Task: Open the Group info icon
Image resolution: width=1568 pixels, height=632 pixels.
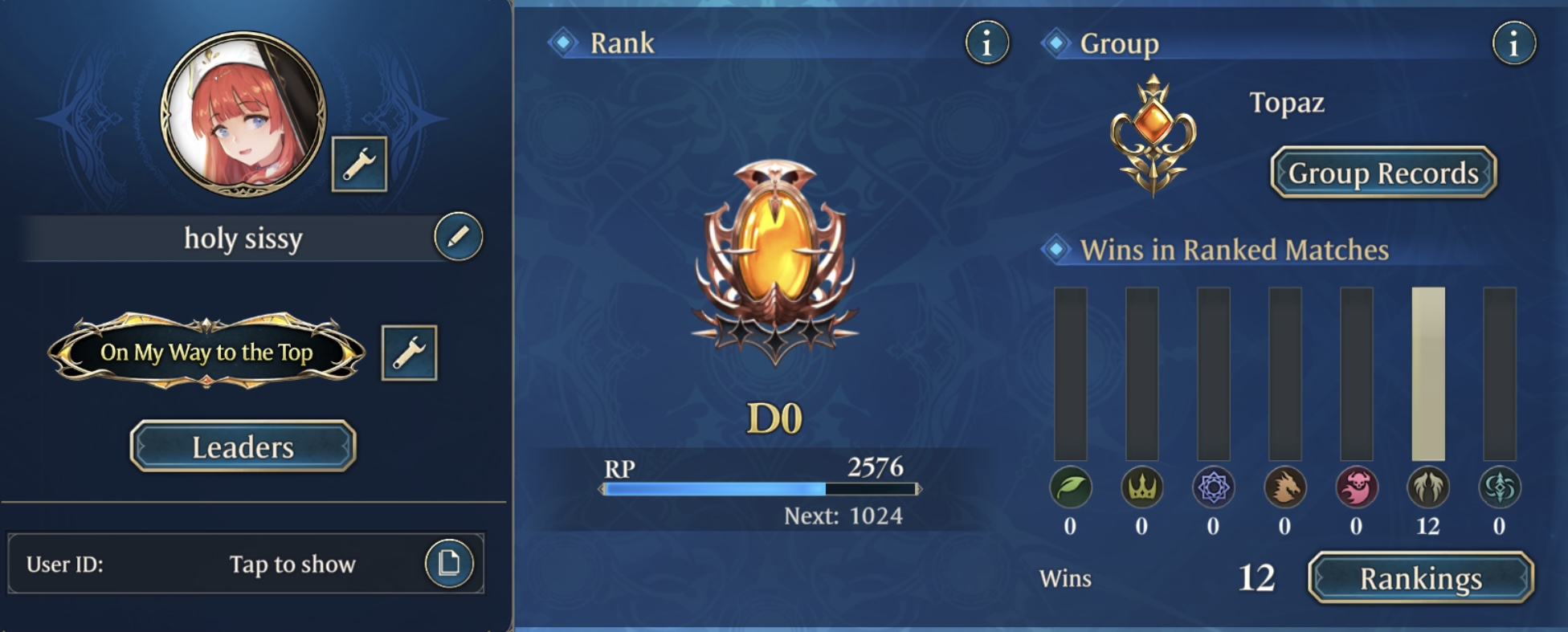Action: (x=1514, y=43)
